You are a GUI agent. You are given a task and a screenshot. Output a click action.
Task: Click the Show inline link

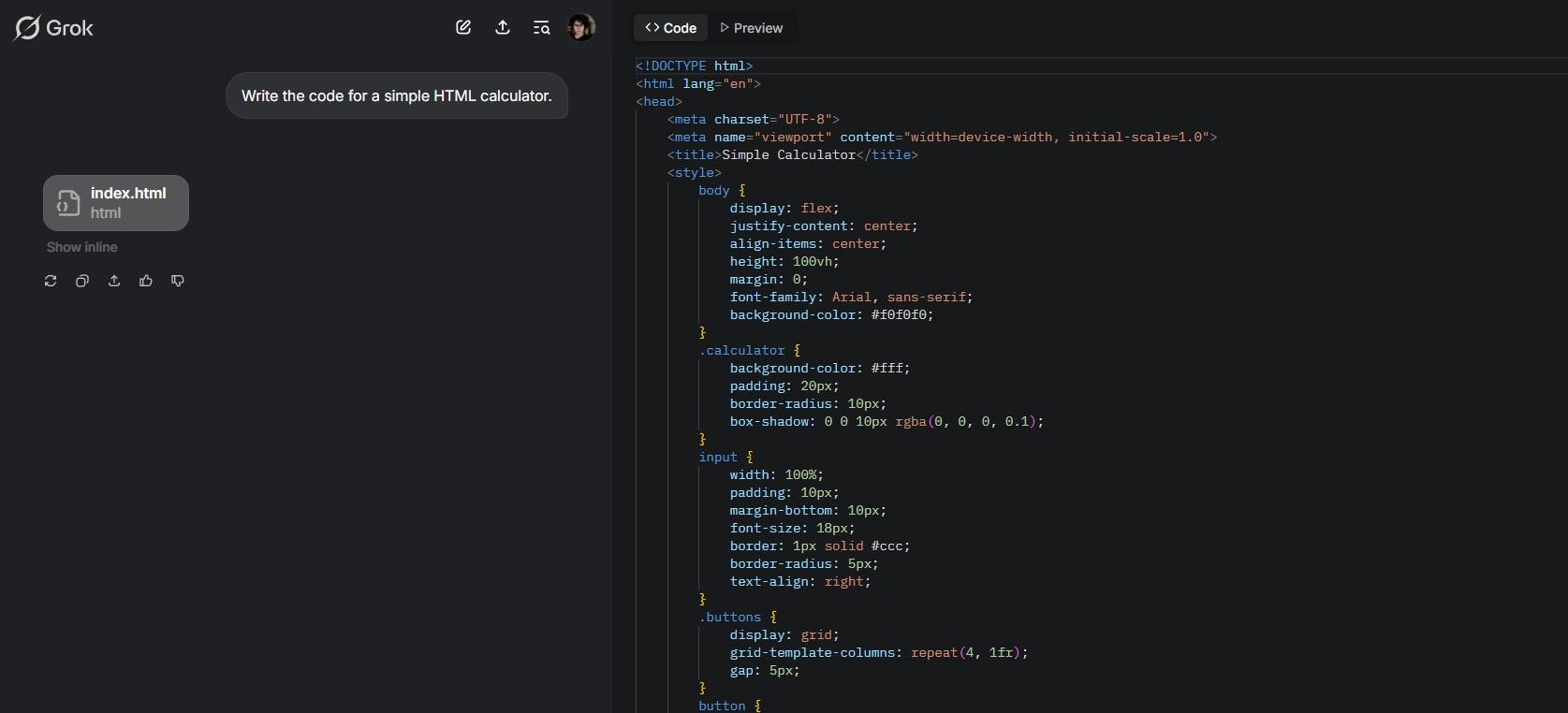coord(82,247)
